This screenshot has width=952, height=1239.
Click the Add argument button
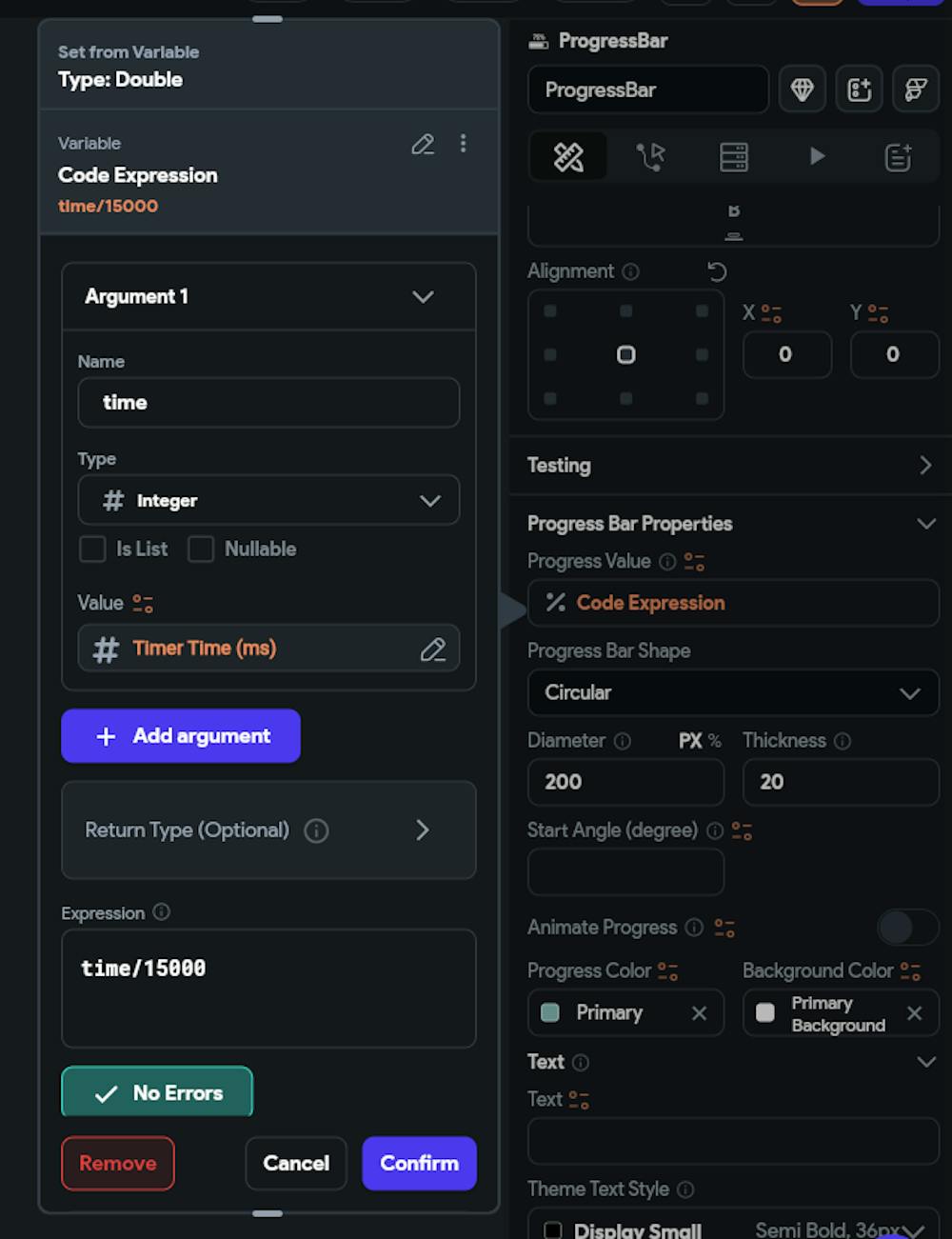[181, 736]
